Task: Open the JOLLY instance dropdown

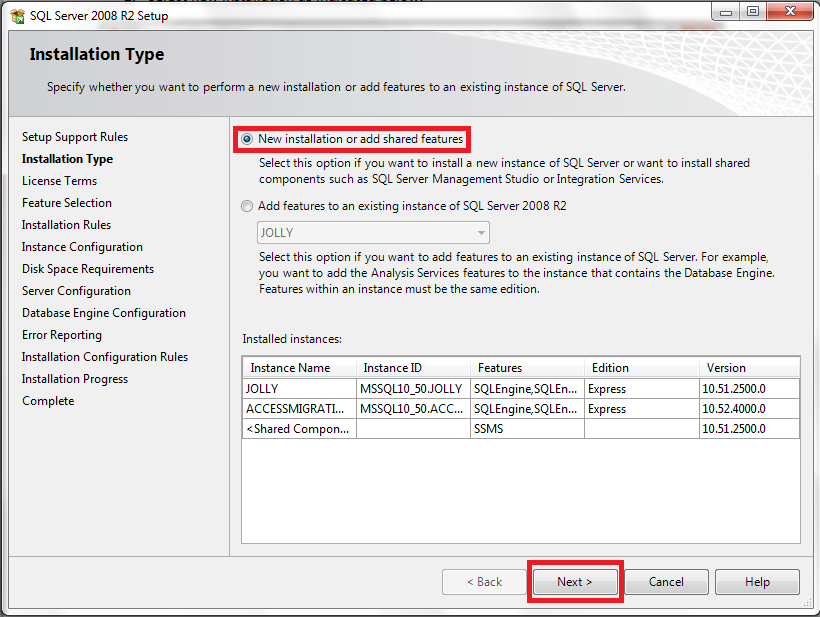Action: click(373, 233)
